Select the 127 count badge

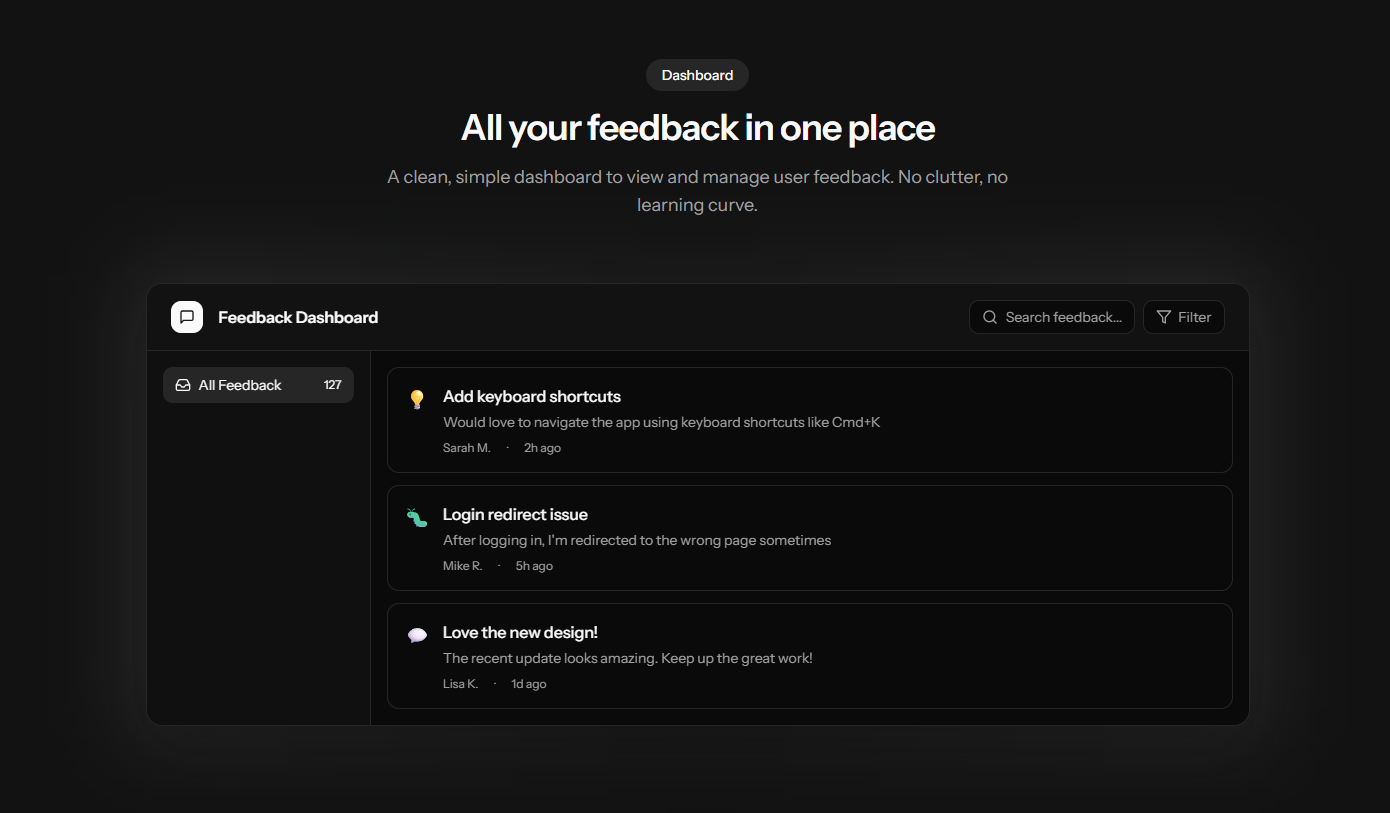pos(332,385)
